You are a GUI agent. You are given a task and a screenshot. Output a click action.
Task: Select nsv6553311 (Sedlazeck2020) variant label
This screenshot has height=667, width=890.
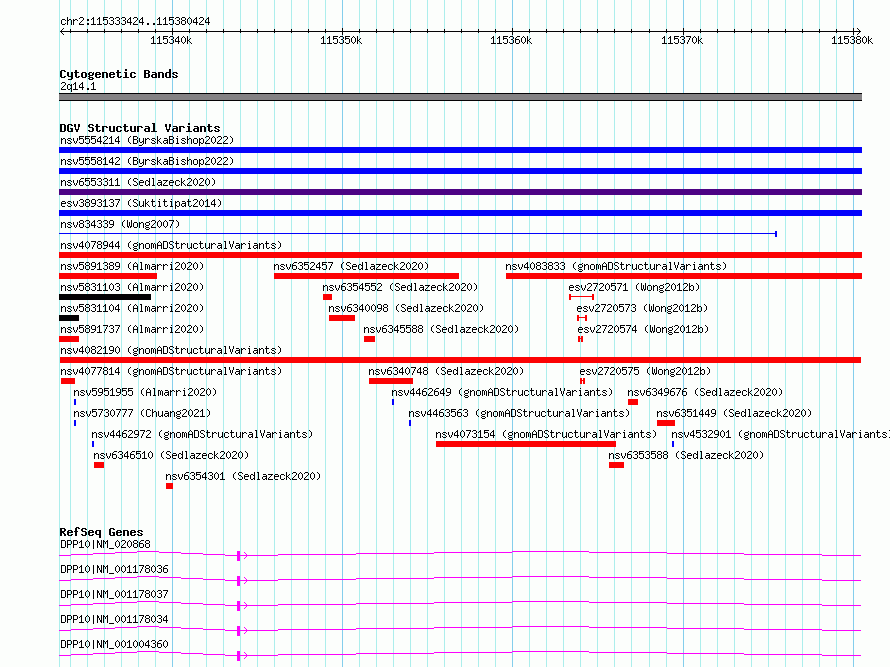click(138, 182)
